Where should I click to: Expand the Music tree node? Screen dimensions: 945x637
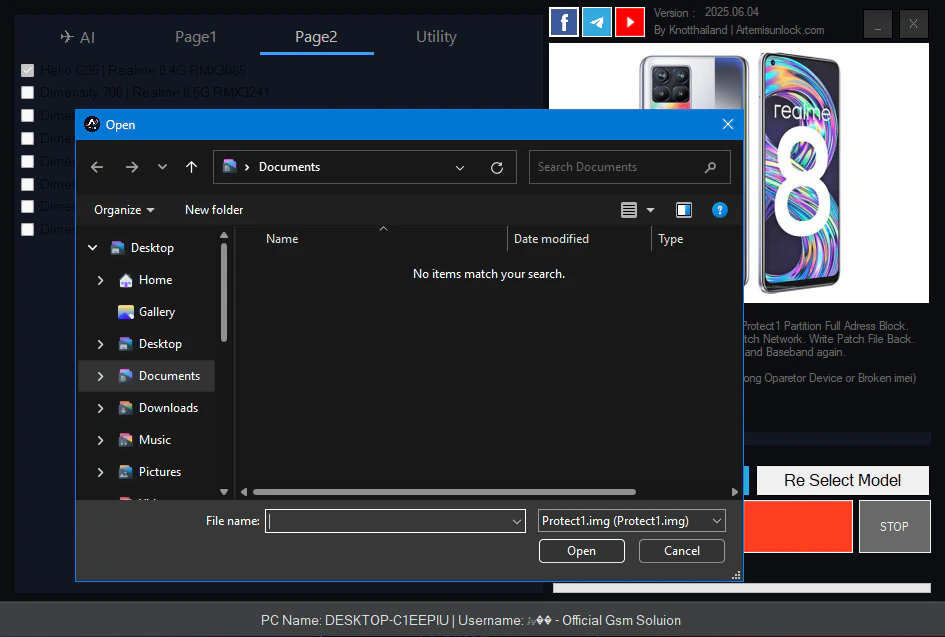coord(101,440)
